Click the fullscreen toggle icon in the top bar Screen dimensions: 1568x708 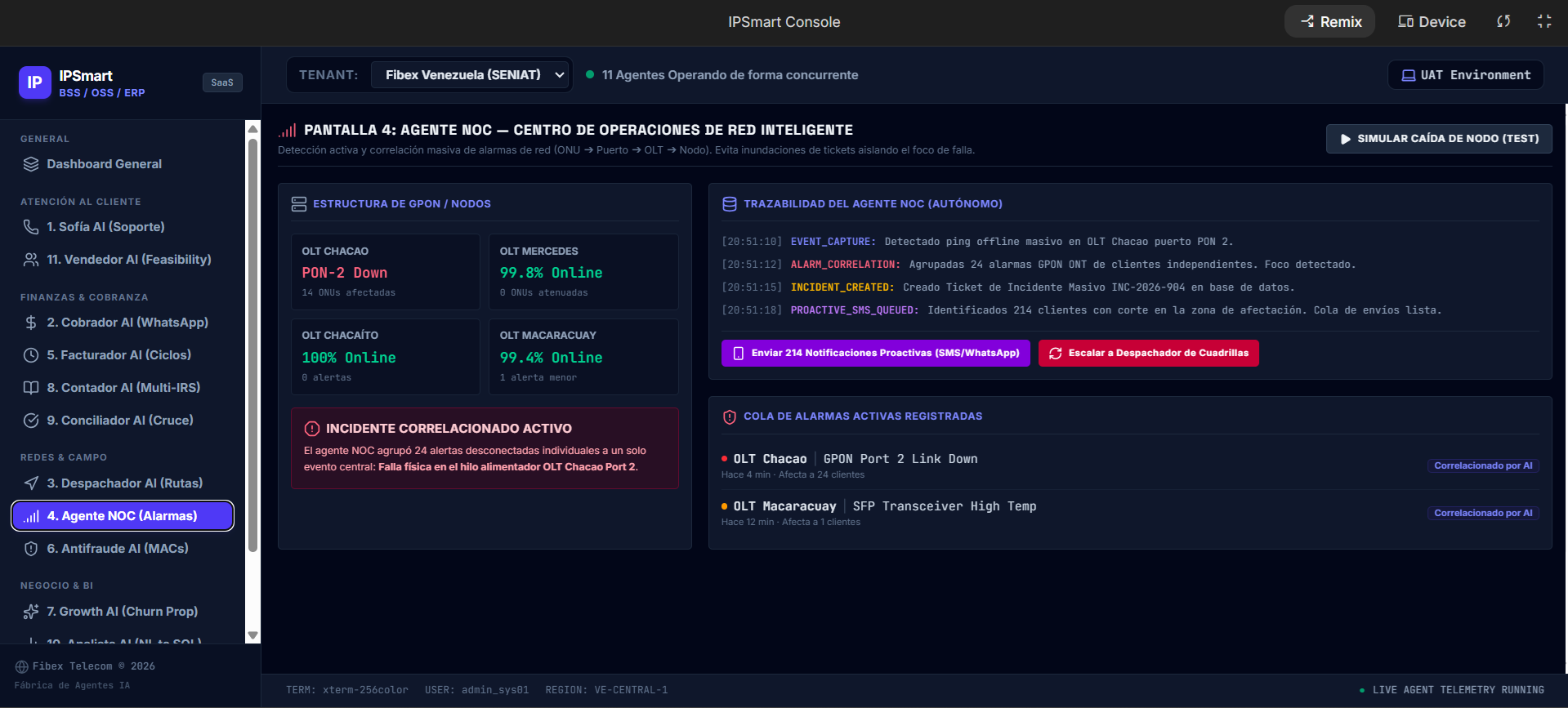[1544, 21]
